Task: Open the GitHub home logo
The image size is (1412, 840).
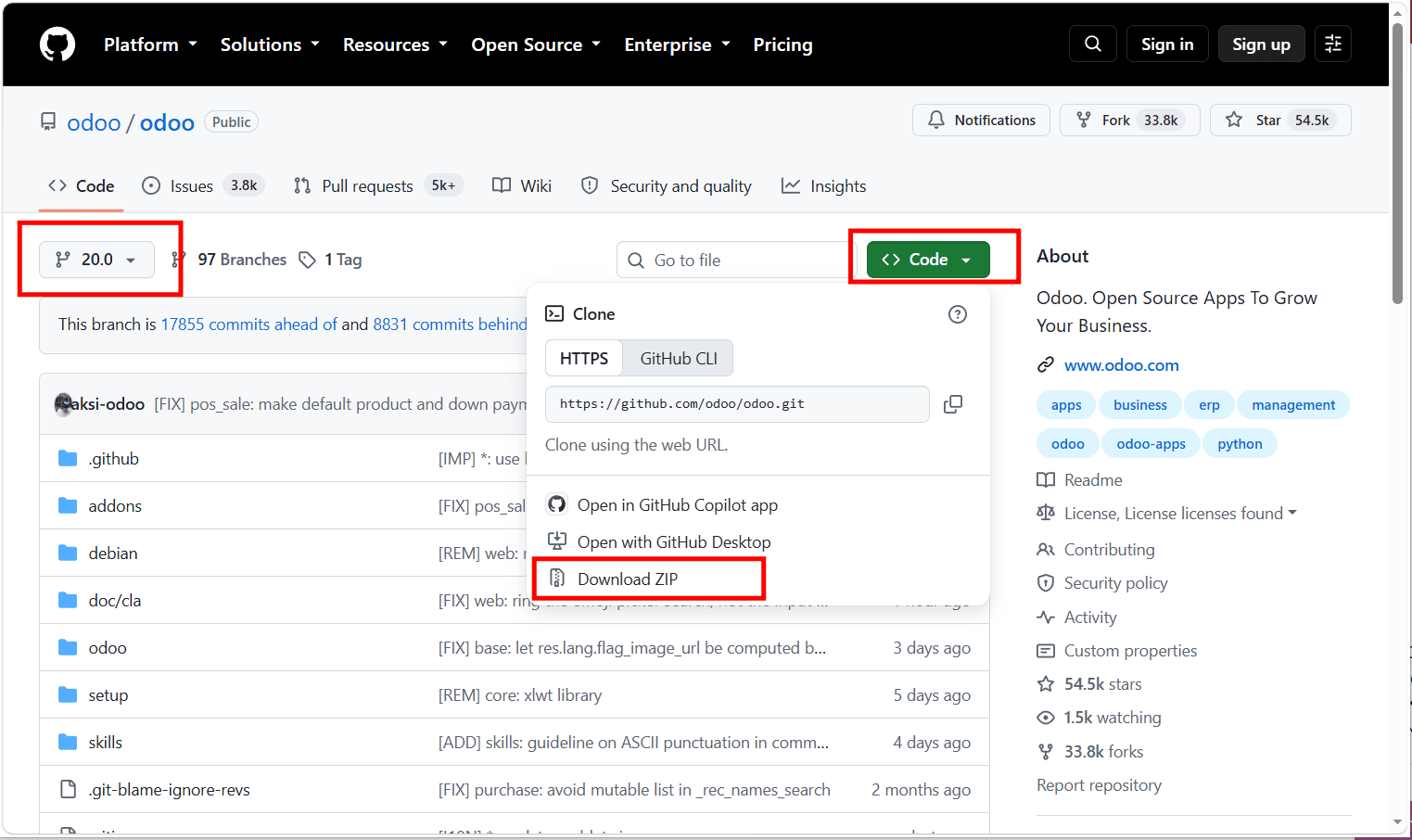Action: coord(57,44)
